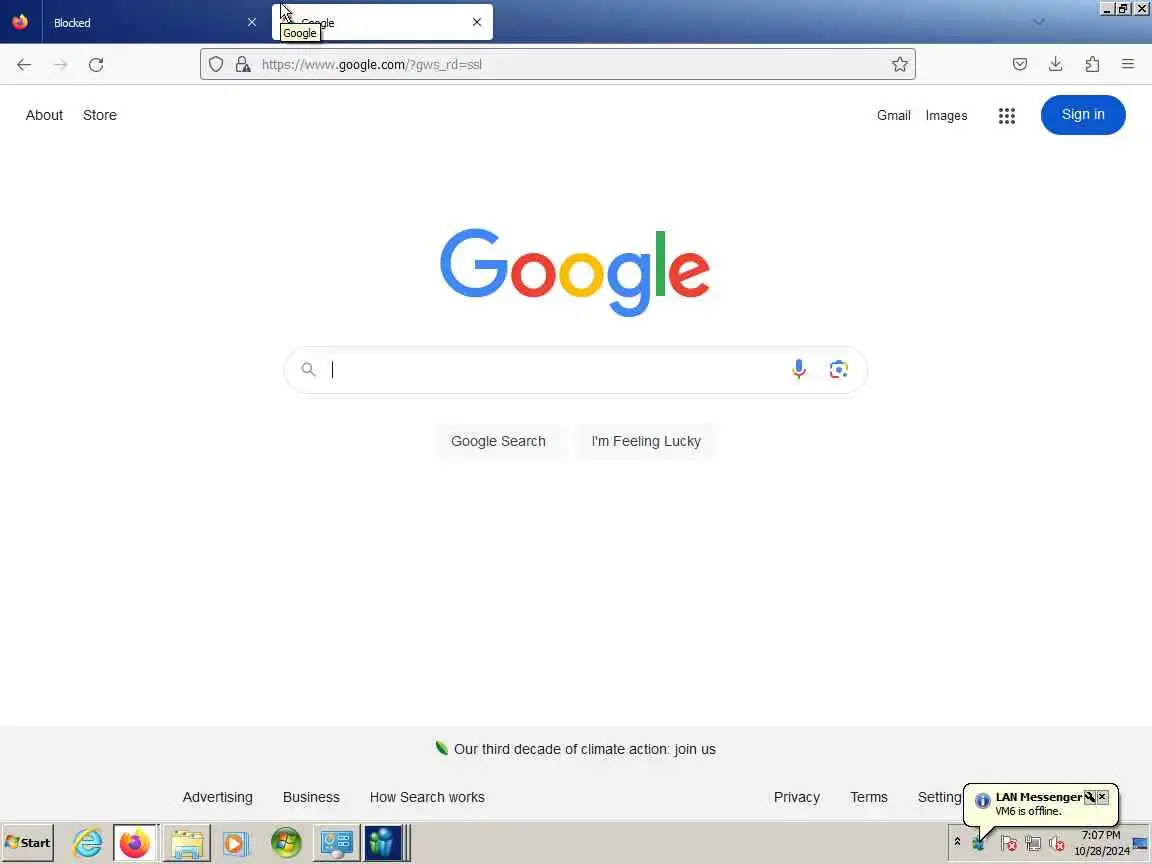Open the Firefox hamburger application menu
The height and width of the screenshot is (864, 1152).
coord(1128,65)
